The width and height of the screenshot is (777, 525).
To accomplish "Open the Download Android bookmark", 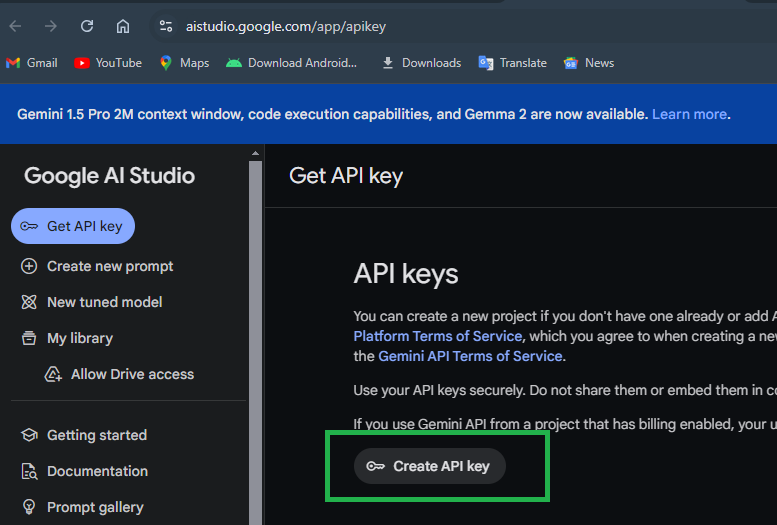I will click(x=291, y=63).
